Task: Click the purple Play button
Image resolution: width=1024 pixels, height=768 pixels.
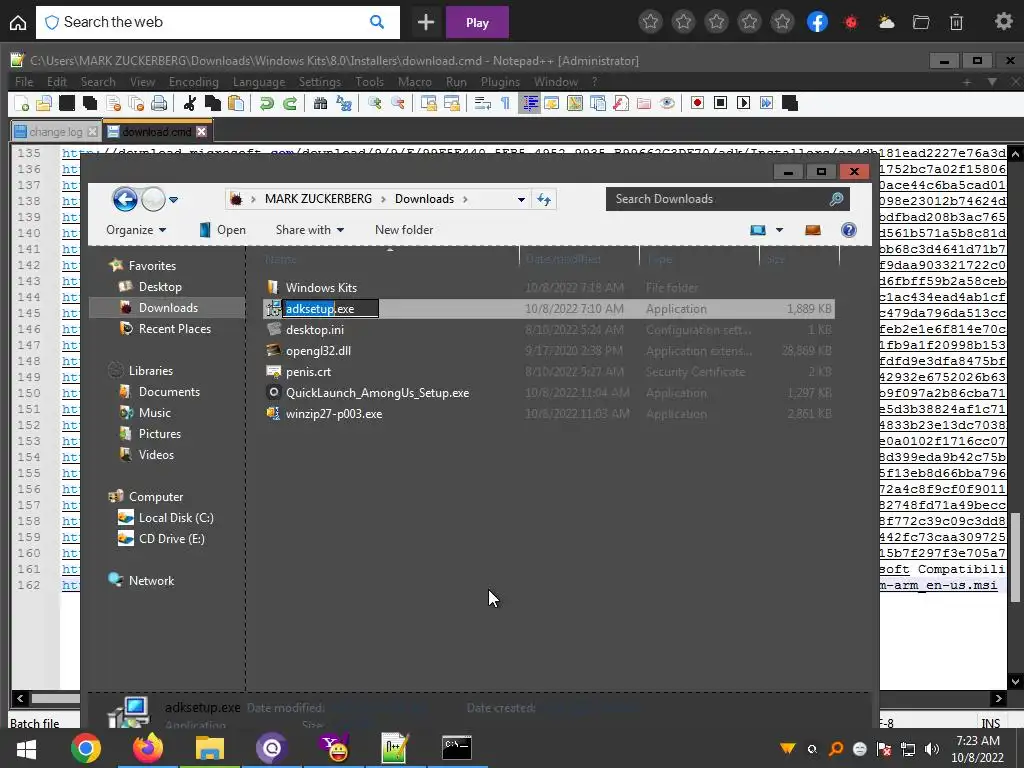Action: pyautogui.click(x=477, y=23)
